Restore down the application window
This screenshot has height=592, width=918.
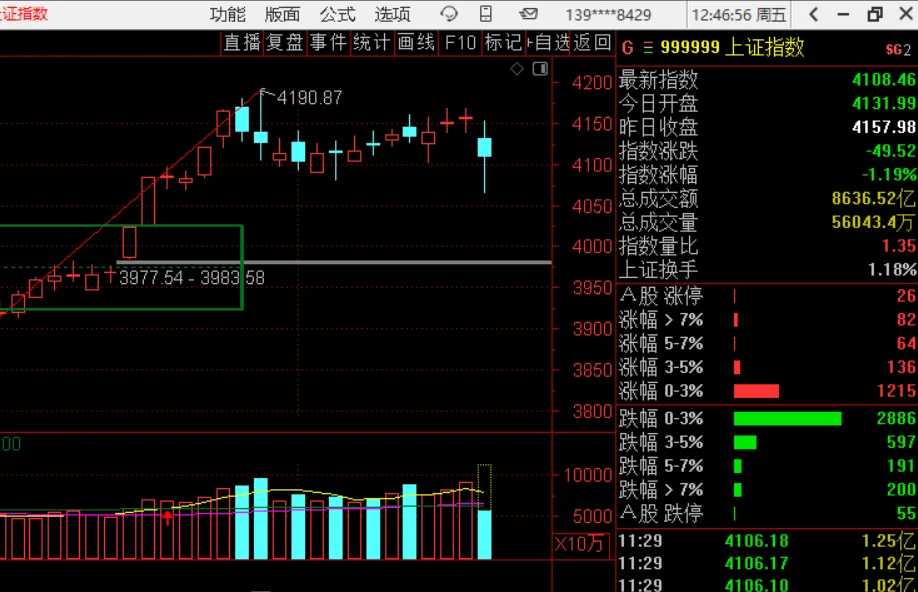pos(875,14)
